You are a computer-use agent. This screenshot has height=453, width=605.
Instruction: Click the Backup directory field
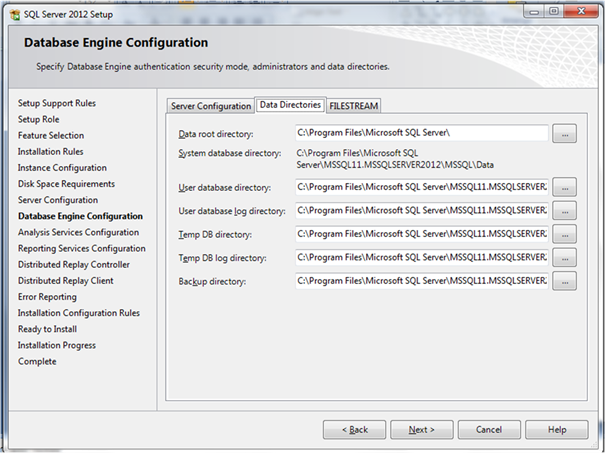click(x=422, y=281)
